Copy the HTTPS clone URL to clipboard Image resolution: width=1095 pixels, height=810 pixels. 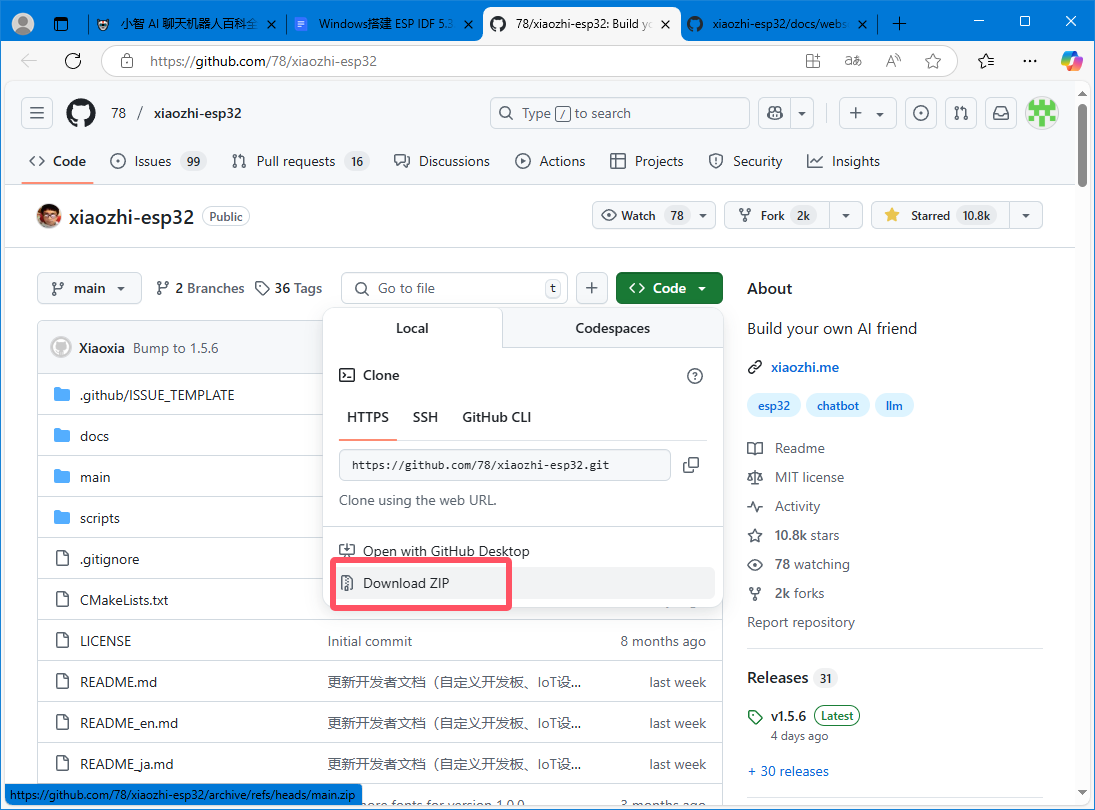[x=690, y=465]
